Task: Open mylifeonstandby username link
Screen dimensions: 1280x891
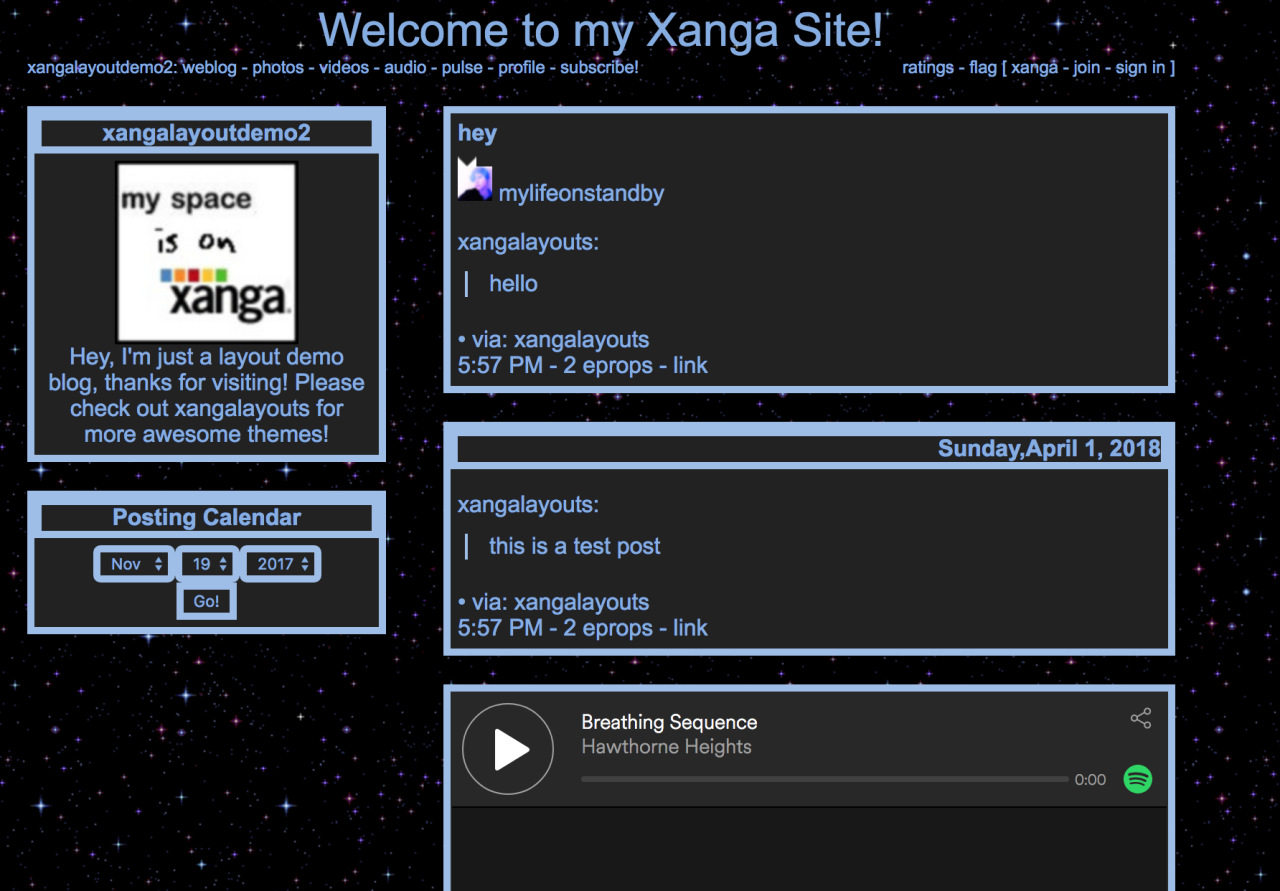Action: pyautogui.click(x=581, y=194)
